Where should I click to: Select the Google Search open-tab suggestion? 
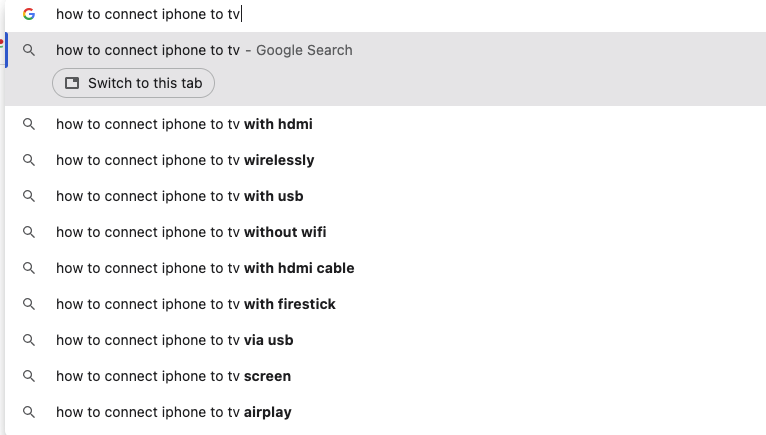(x=204, y=50)
